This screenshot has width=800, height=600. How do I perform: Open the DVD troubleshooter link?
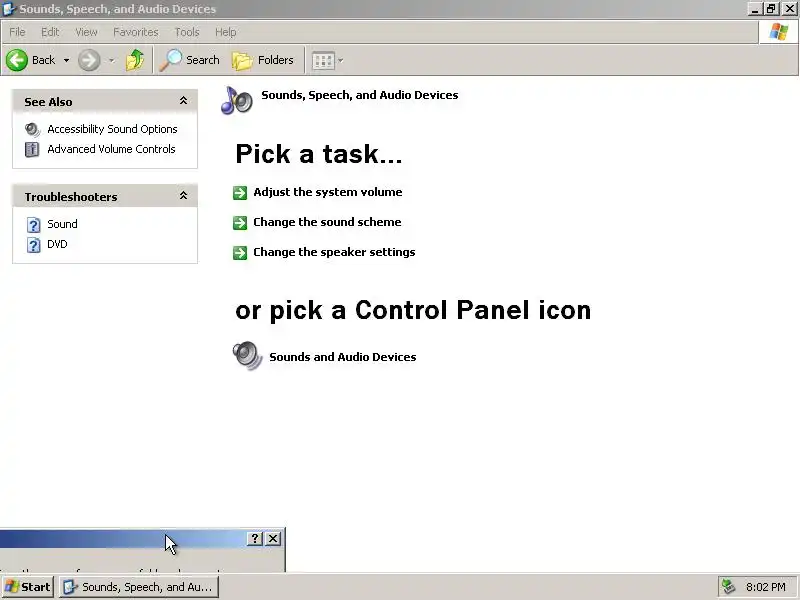(57, 244)
